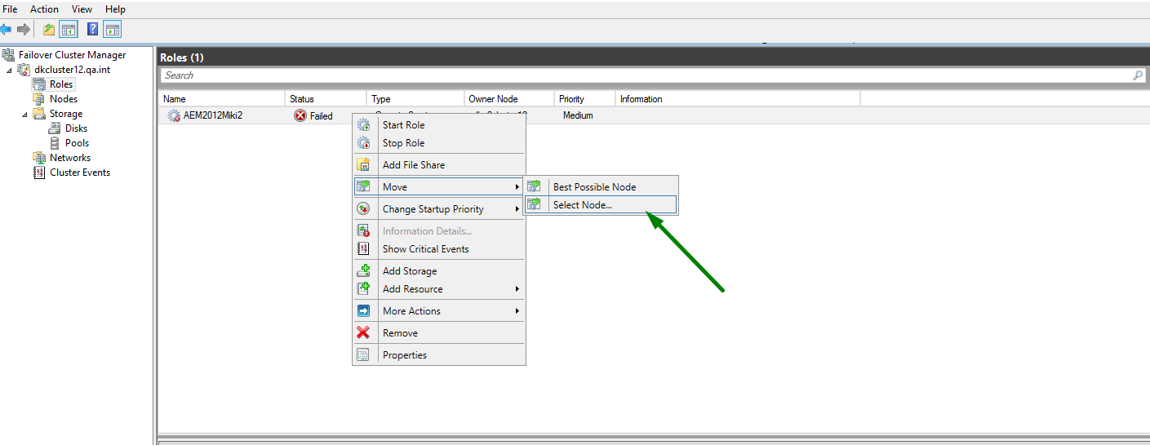This screenshot has width=1150, height=446.
Task: Click the Start Role gear icon
Action: [x=363, y=125]
